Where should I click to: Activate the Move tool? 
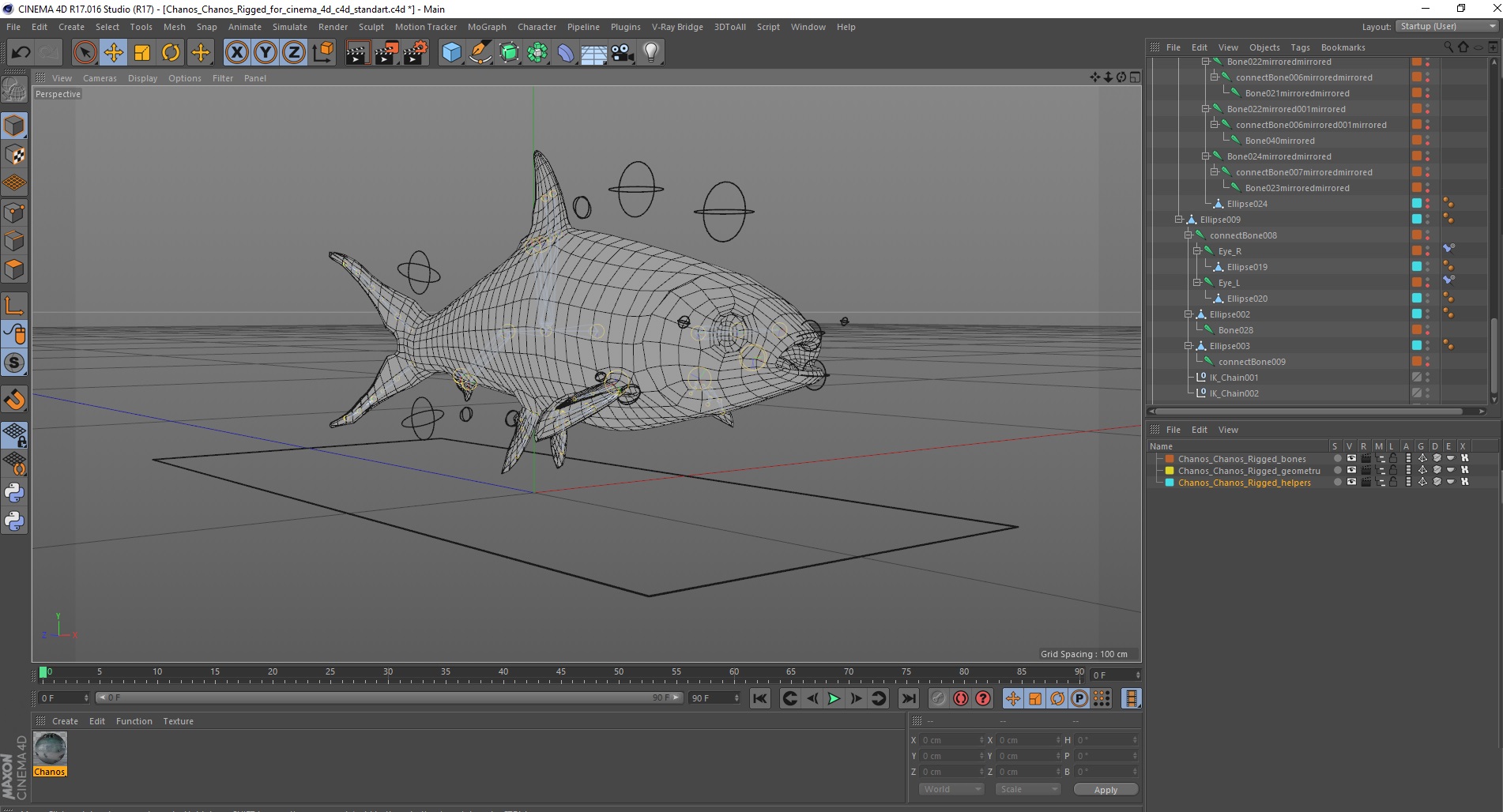tap(113, 53)
